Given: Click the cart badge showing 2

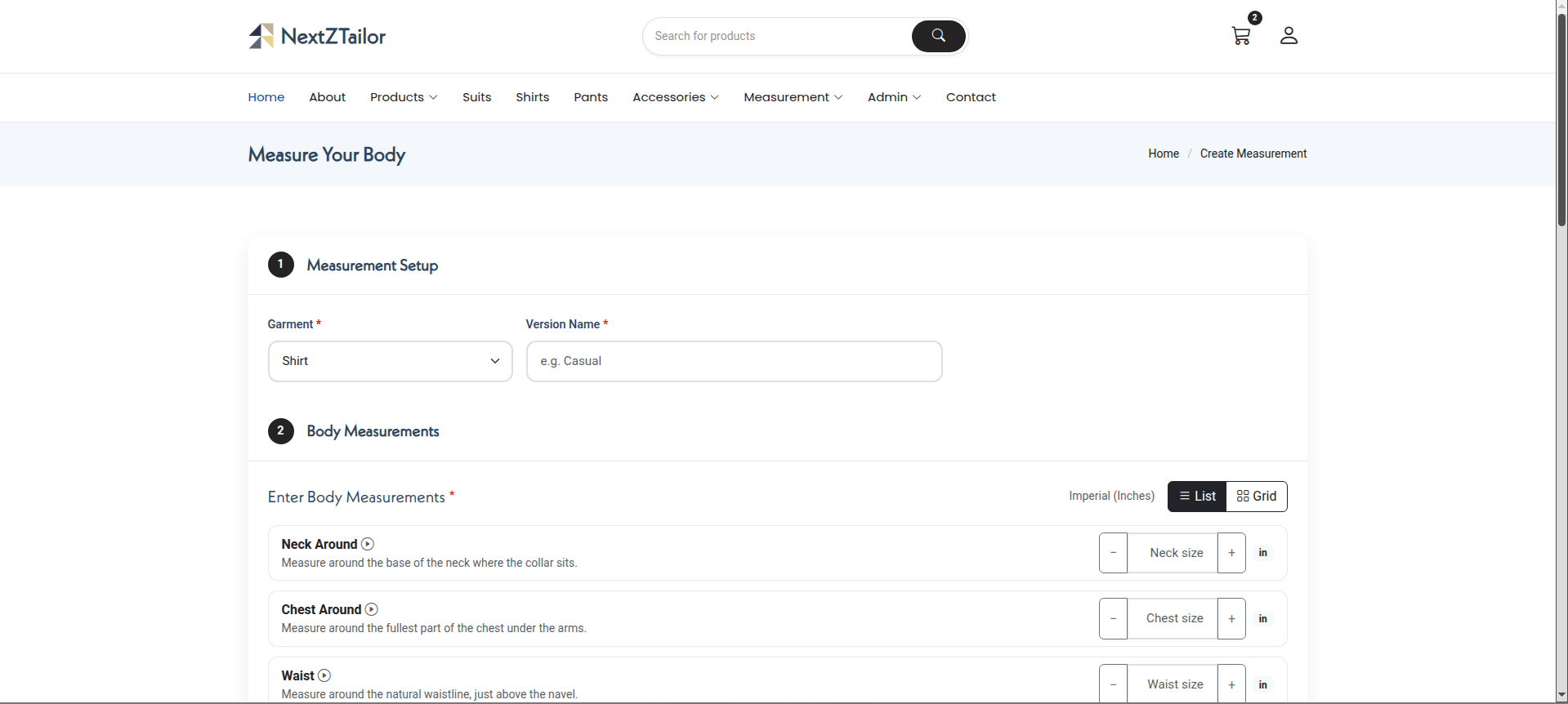Looking at the screenshot, I should (x=1255, y=18).
